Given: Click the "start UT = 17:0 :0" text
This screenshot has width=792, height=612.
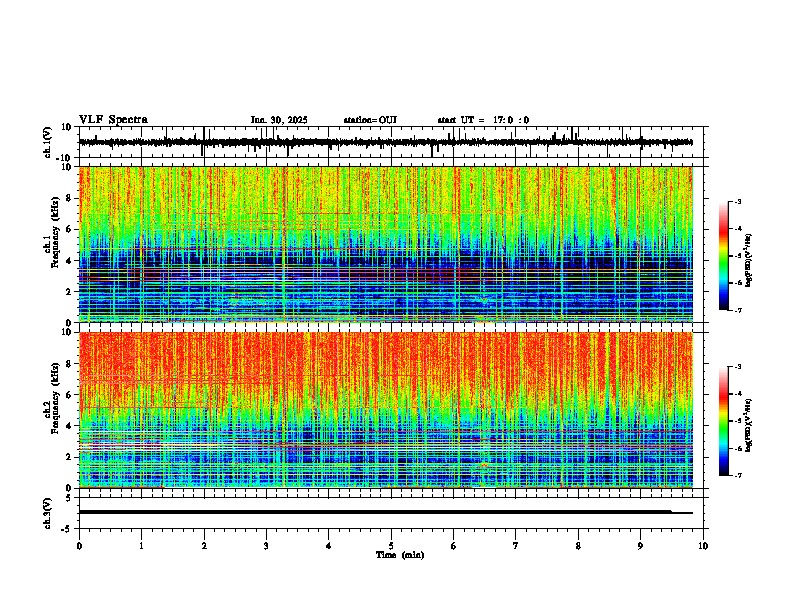Looking at the screenshot, I should (x=483, y=120).
